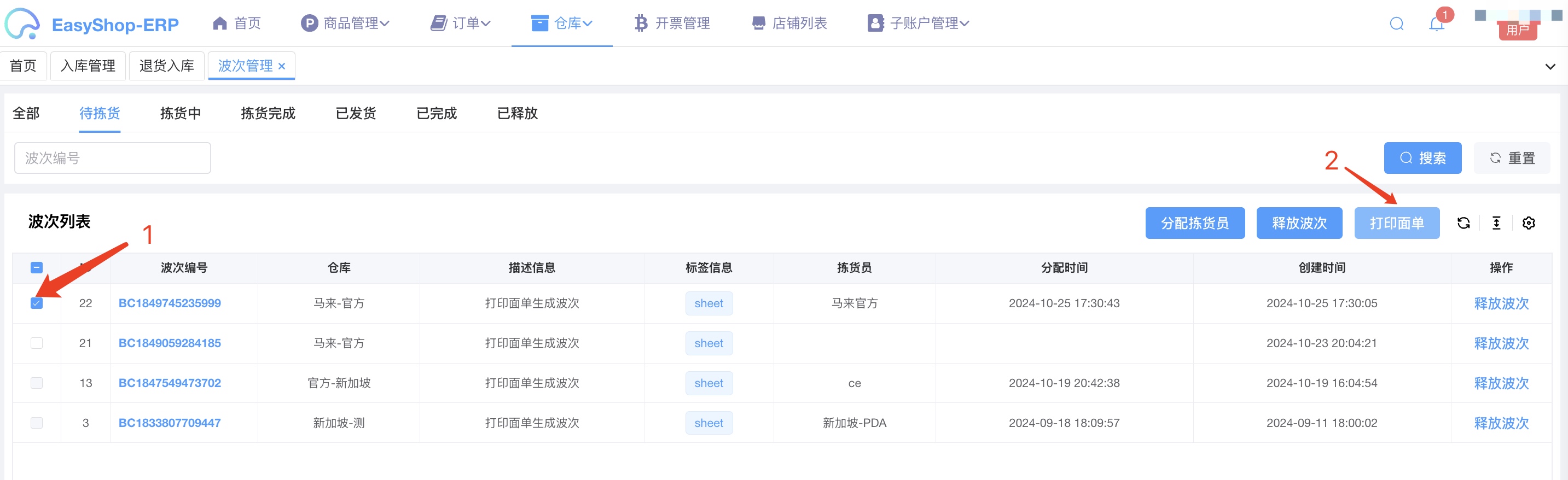Toggle the select-all header checkbox
Image resolution: width=1568 pixels, height=480 pixels.
[37, 268]
